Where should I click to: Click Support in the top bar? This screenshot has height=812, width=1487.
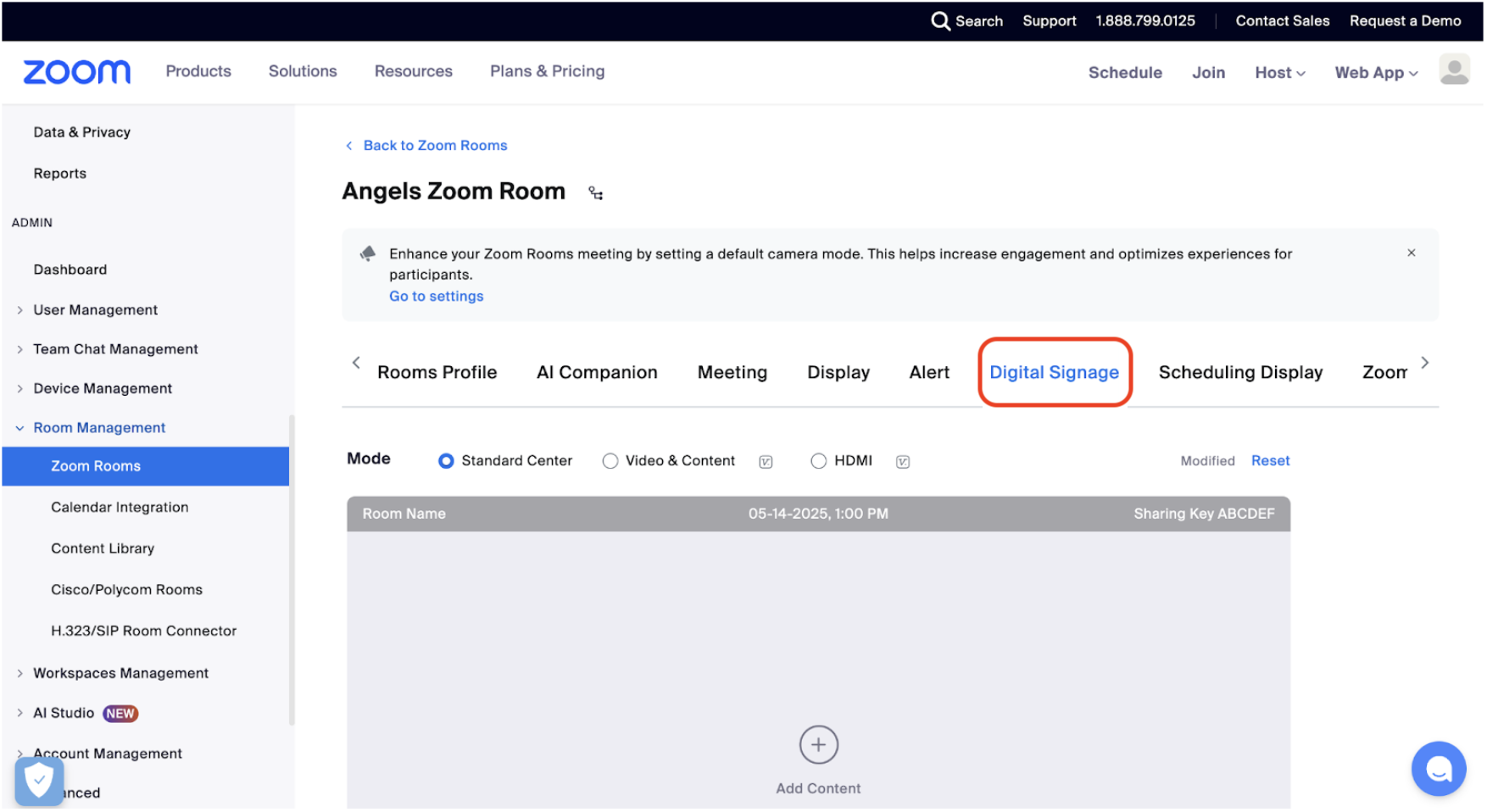tap(1049, 21)
